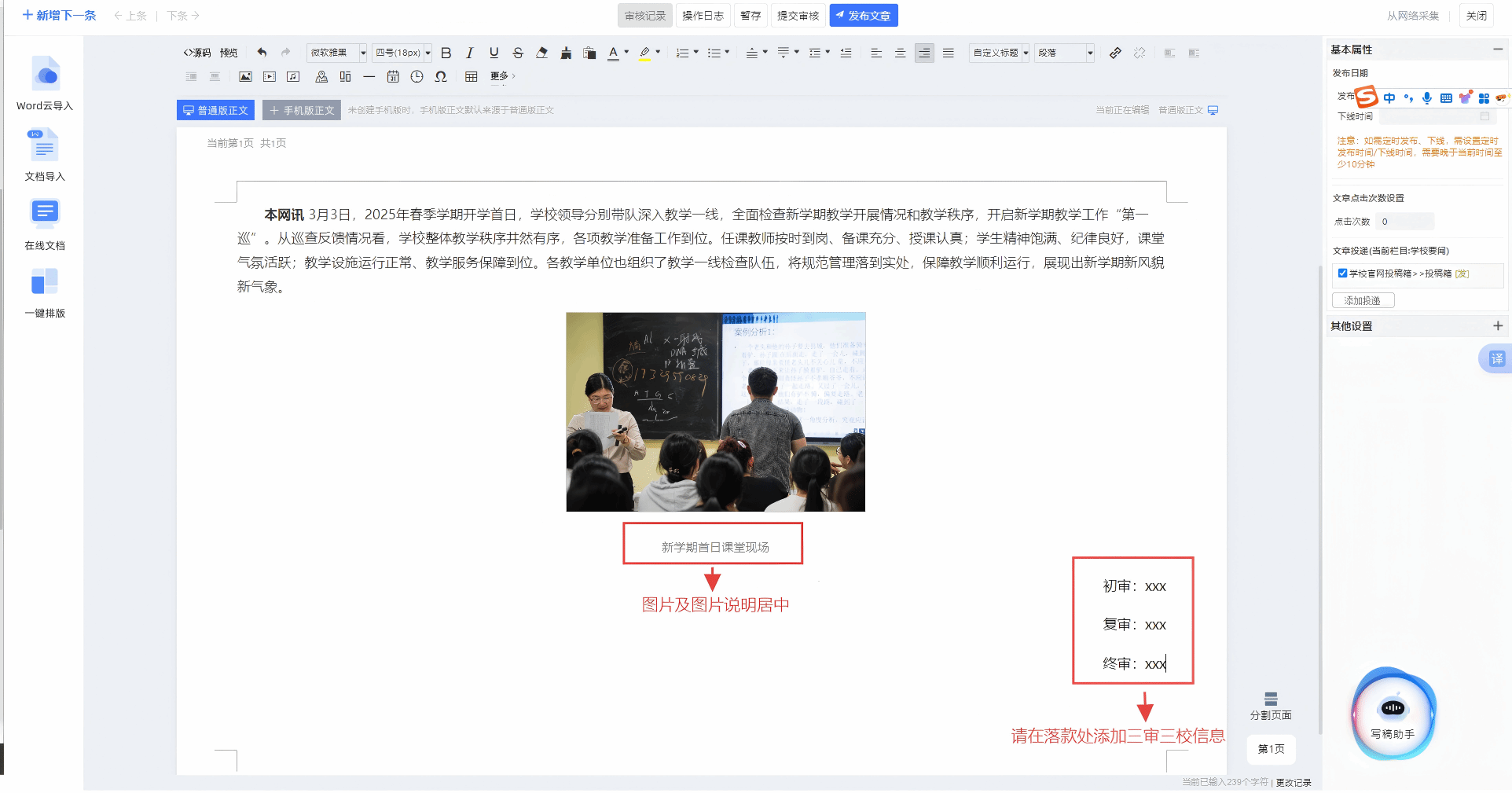Open Word云导入 in sidebar
The height and width of the screenshot is (793, 1512).
point(45,83)
